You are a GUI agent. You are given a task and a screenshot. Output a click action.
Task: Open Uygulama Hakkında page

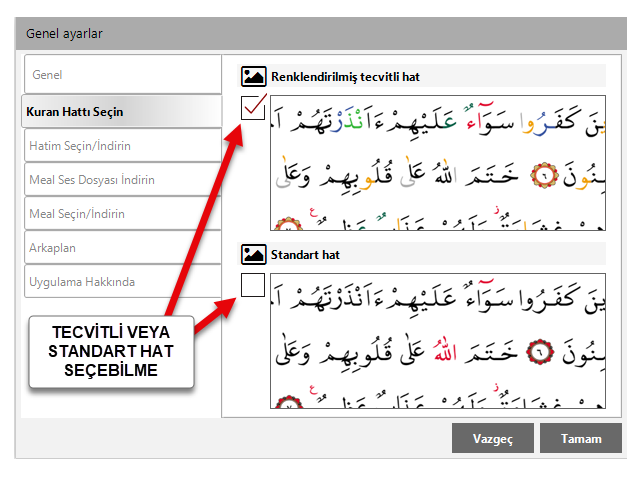pos(123,281)
